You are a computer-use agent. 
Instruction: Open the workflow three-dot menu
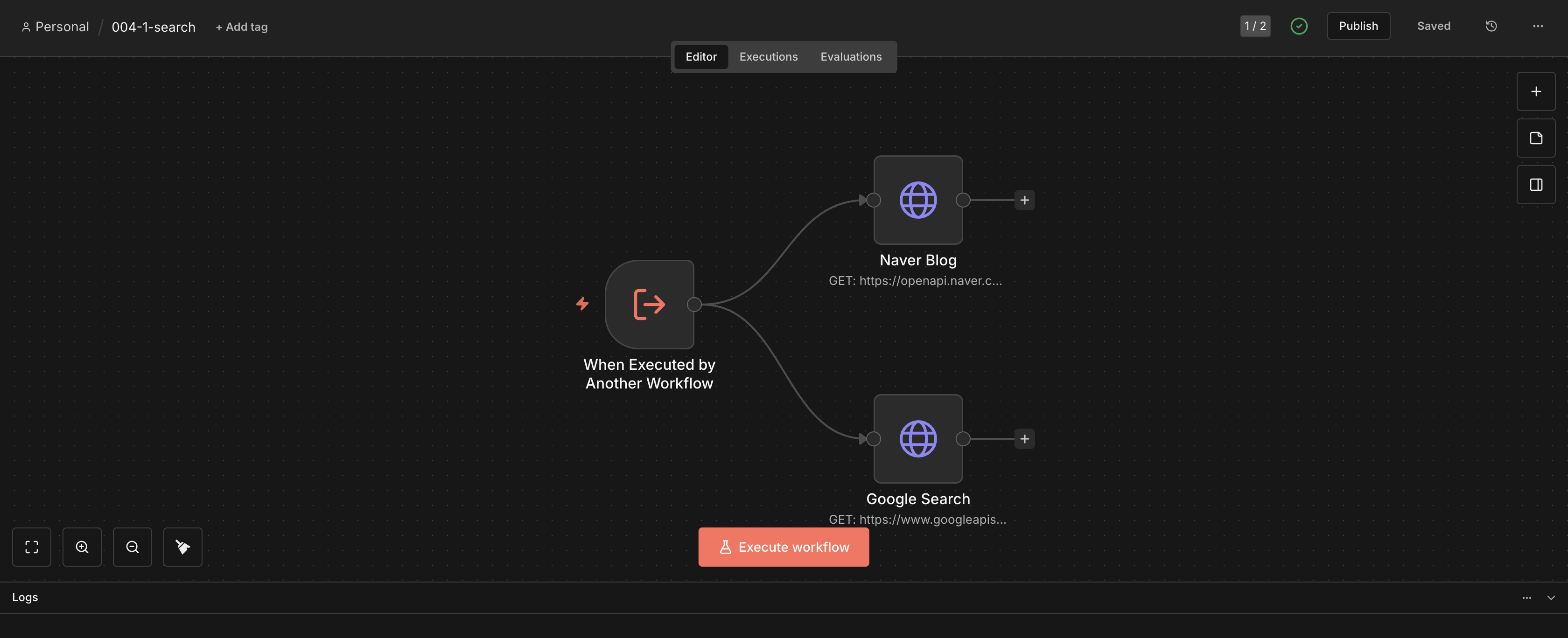pyautogui.click(x=1538, y=26)
